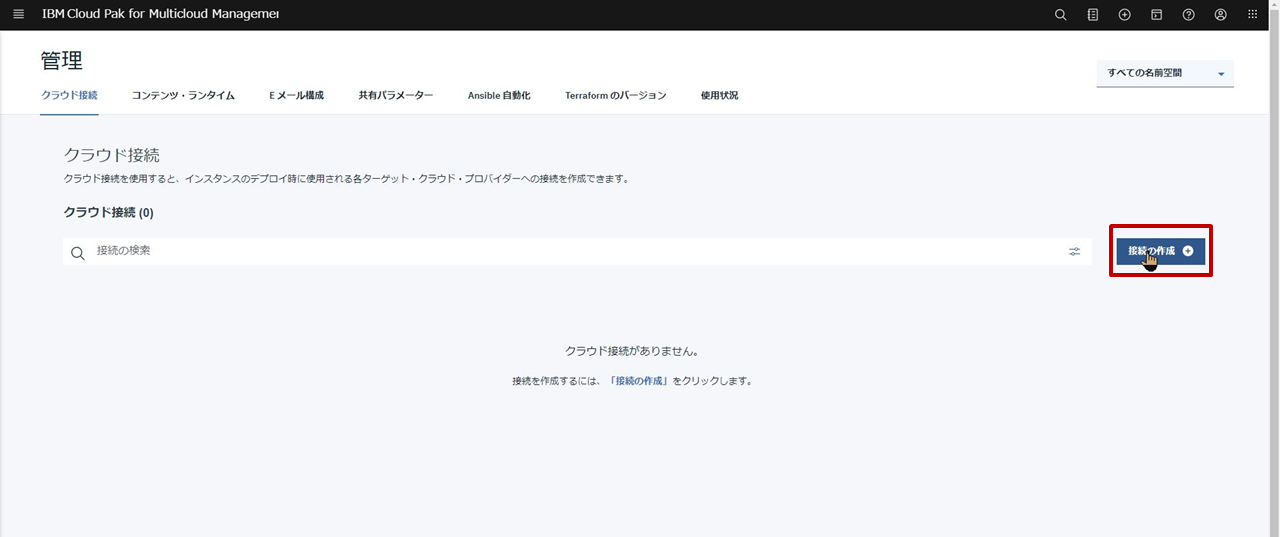Click the クラウド接続がありません。 message
The width and height of the screenshot is (1280, 537).
(x=631, y=352)
